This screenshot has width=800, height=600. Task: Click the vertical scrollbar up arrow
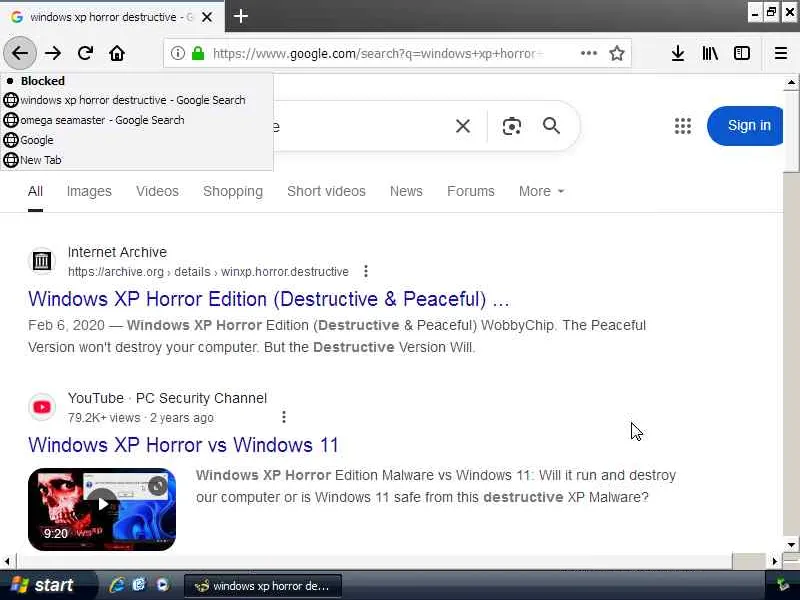pyautogui.click(x=791, y=82)
